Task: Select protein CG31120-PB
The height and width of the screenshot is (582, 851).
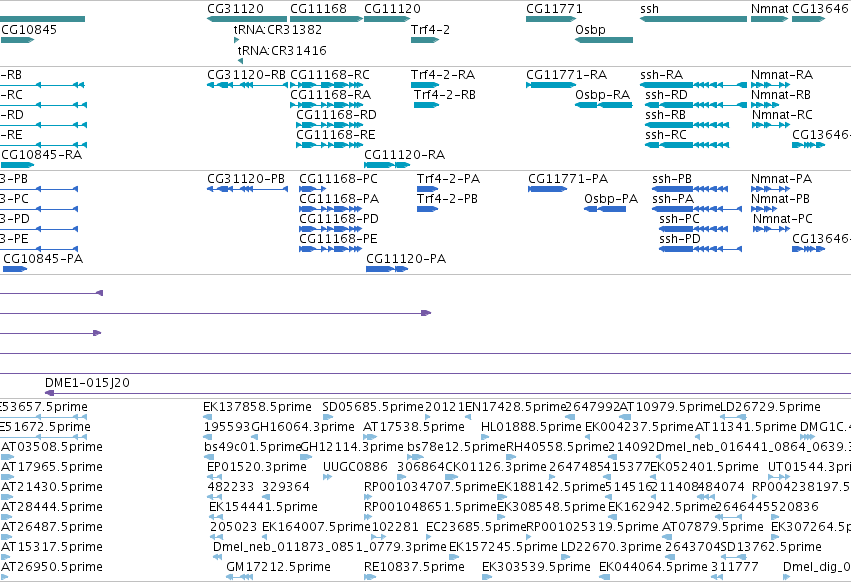Action: (246, 179)
